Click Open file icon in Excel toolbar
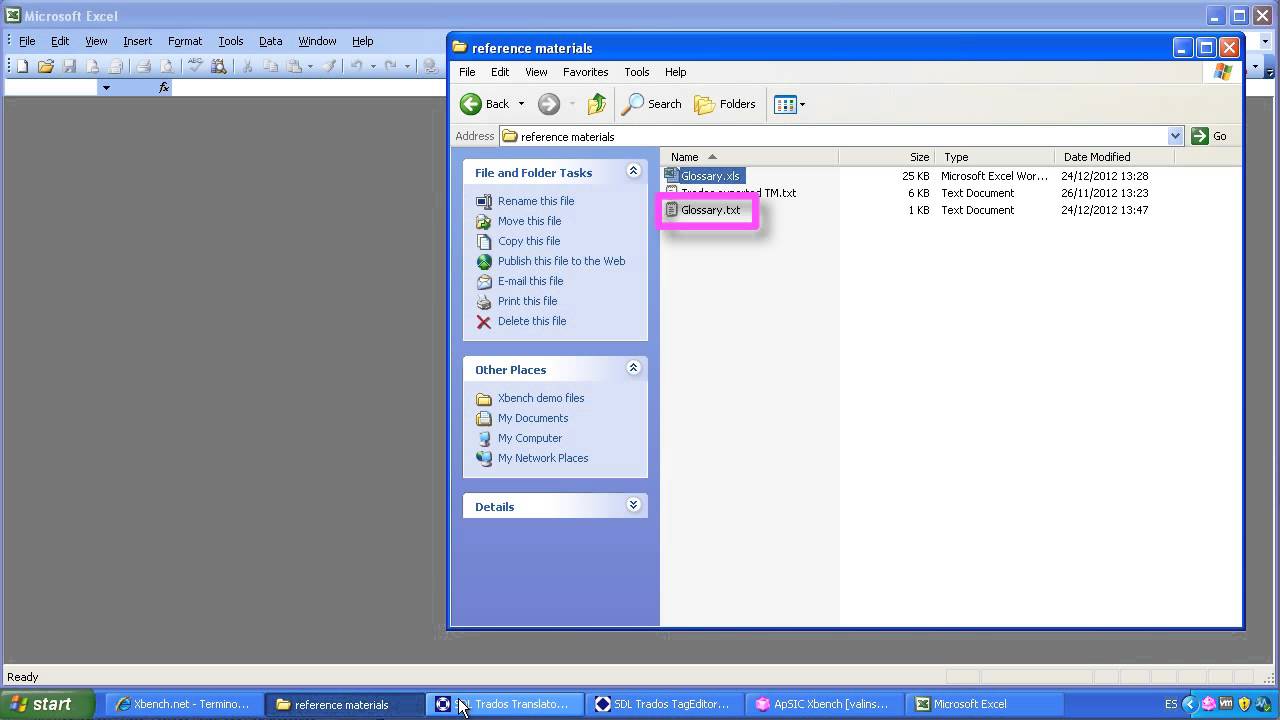This screenshot has height=720, width=1280. click(45, 66)
